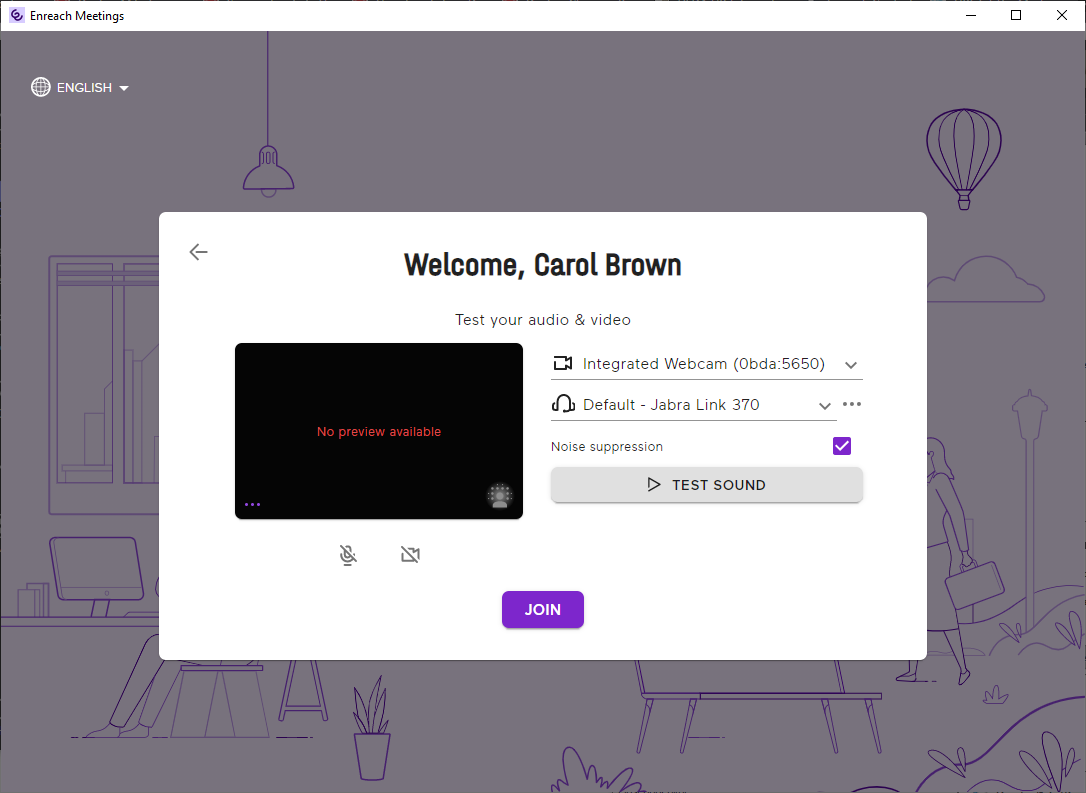The width and height of the screenshot is (1086, 793).
Task: Click the play icon on Test Sound
Action: 654,485
